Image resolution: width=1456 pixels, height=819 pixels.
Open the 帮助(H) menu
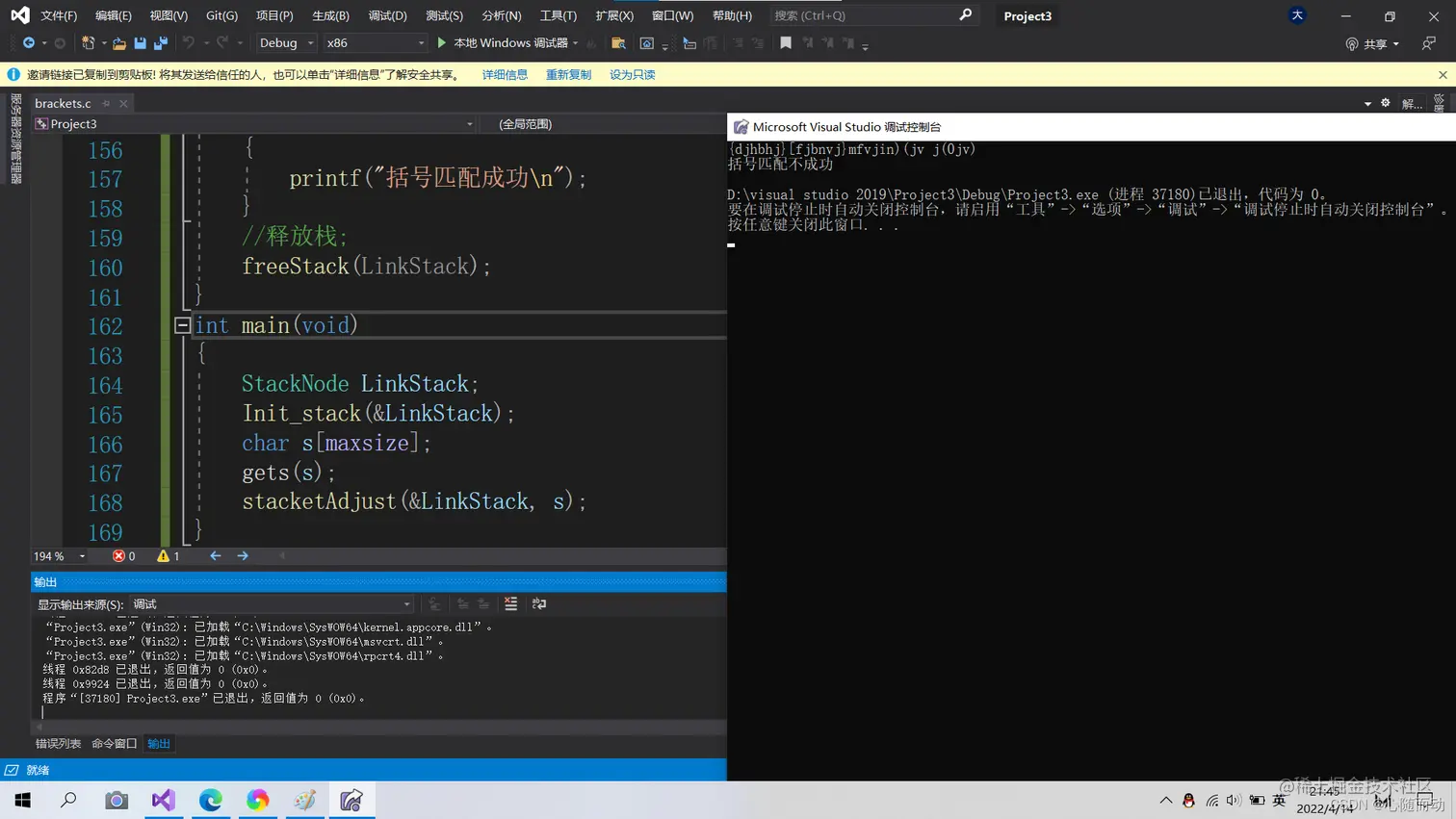pos(732,15)
